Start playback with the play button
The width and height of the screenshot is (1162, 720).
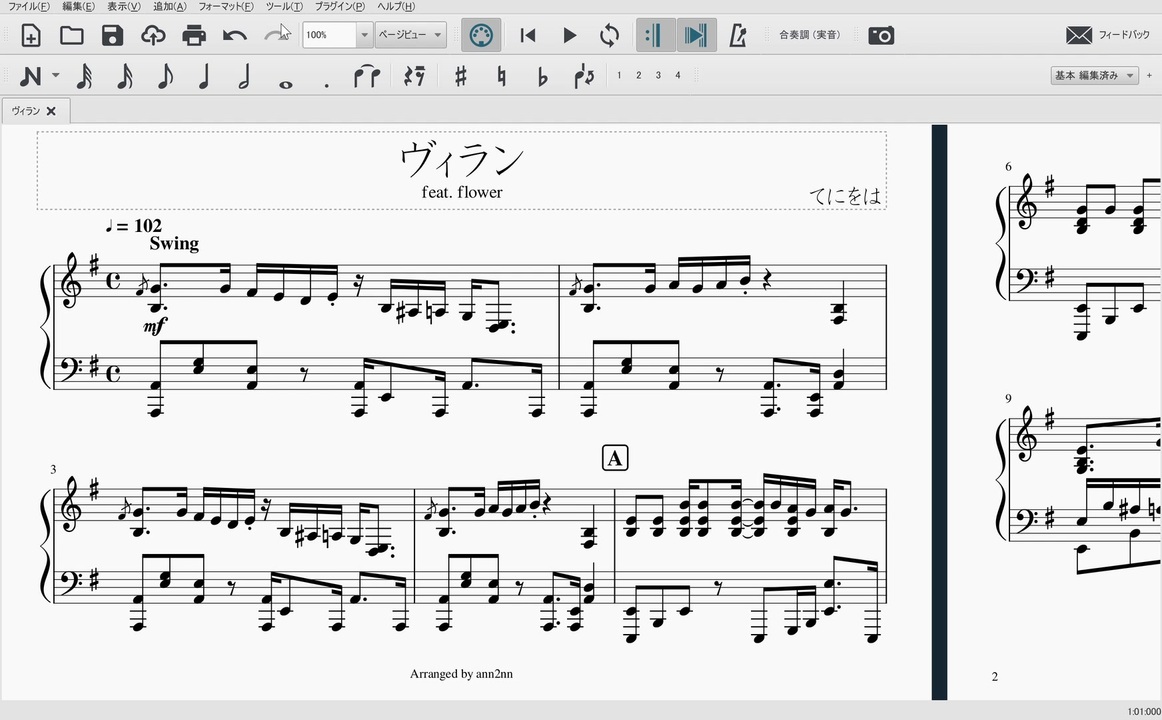coord(569,35)
